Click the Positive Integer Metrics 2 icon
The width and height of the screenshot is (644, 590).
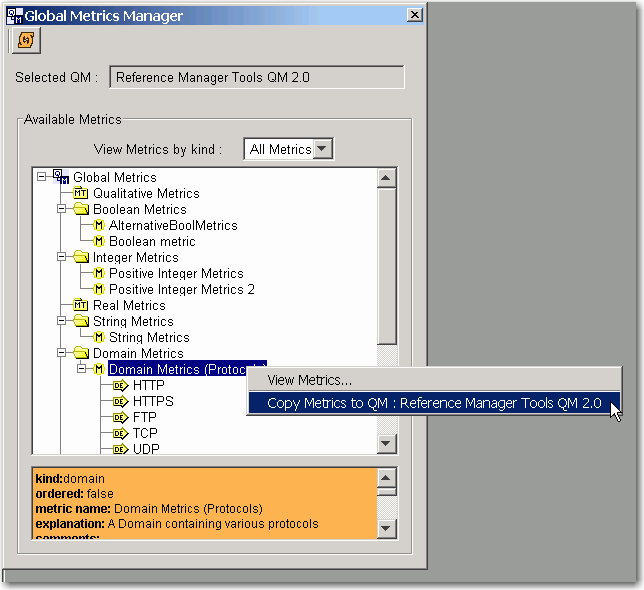(x=99, y=289)
